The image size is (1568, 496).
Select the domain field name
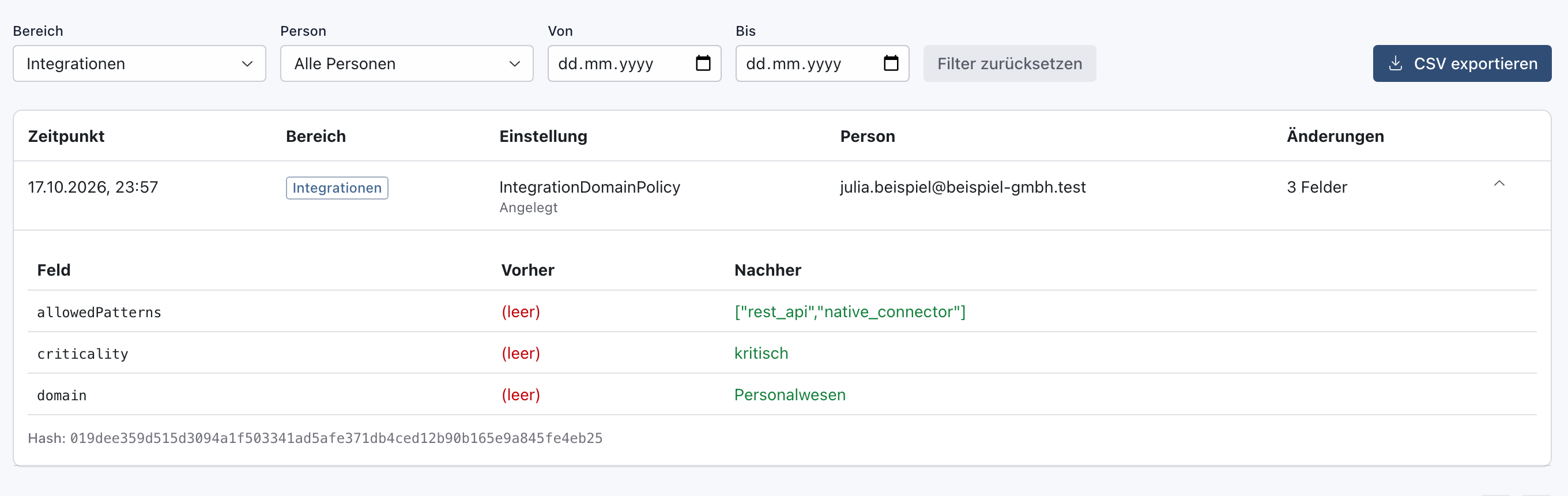(x=62, y=396)
